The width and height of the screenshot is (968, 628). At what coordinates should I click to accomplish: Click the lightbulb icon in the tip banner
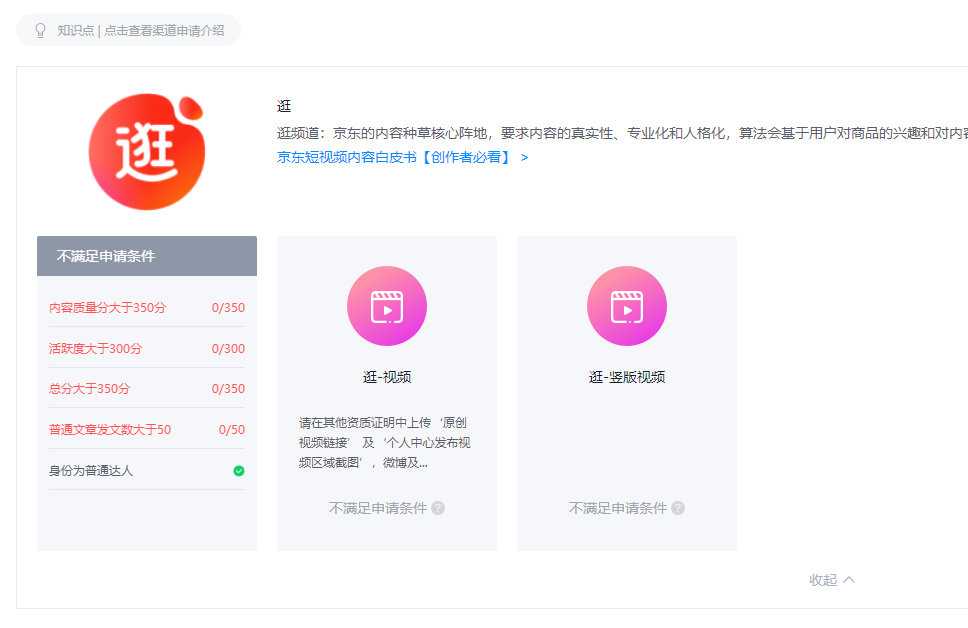38,29
